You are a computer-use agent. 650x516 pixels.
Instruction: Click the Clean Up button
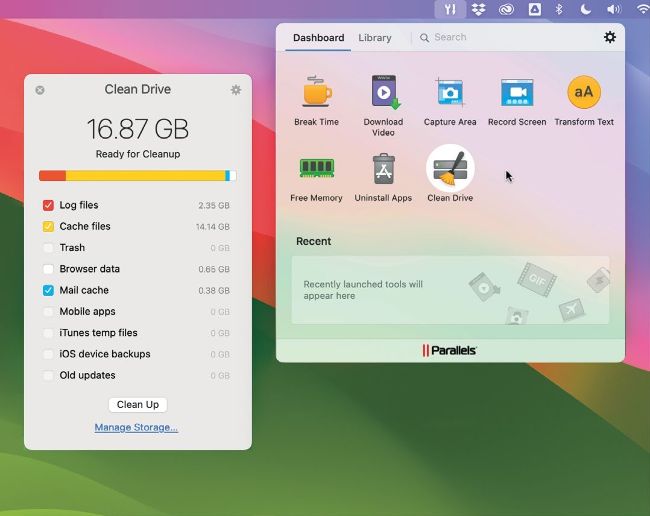tap(138, 405)
